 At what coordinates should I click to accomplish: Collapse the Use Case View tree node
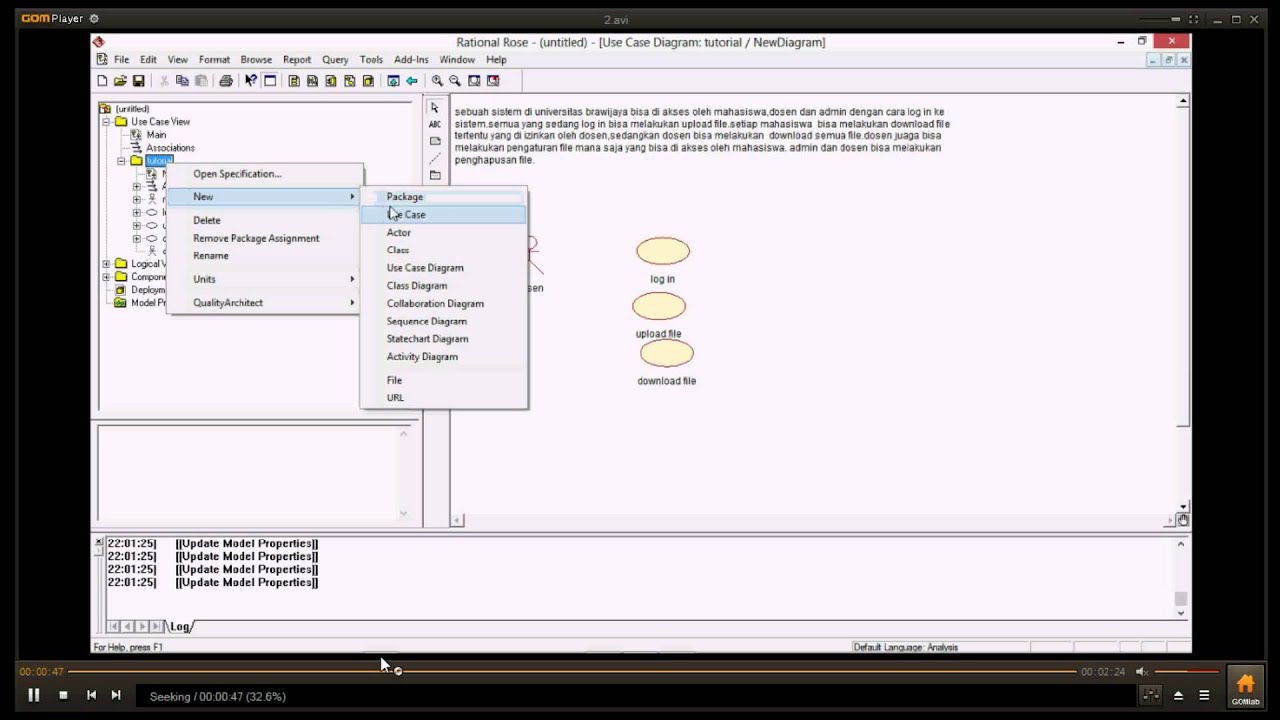point(107,122)
